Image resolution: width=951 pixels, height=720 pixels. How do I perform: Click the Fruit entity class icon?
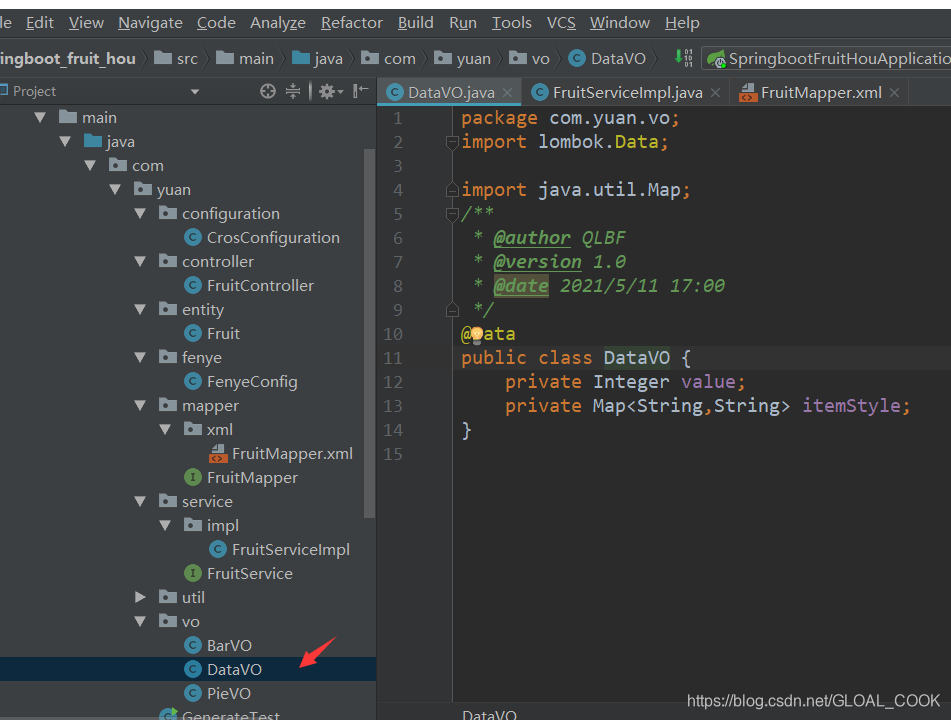point(192,333)
